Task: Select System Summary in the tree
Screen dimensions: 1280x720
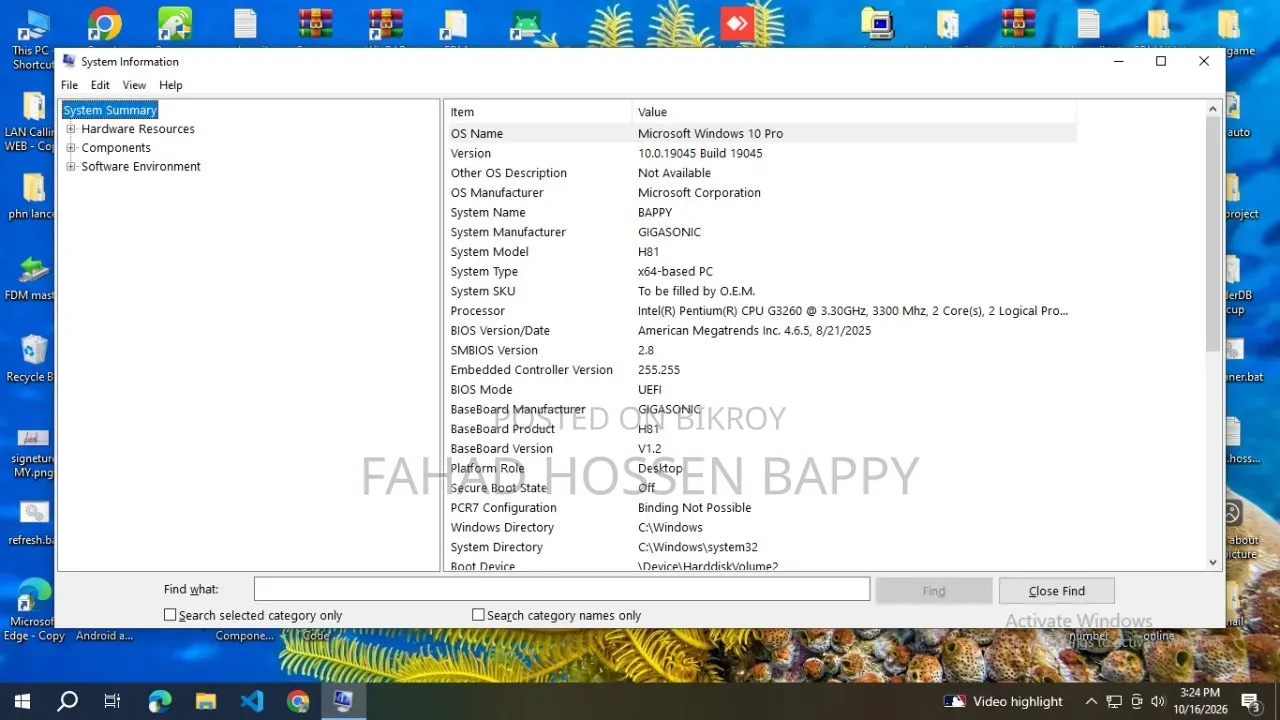Action: click(x=110, y=110)
